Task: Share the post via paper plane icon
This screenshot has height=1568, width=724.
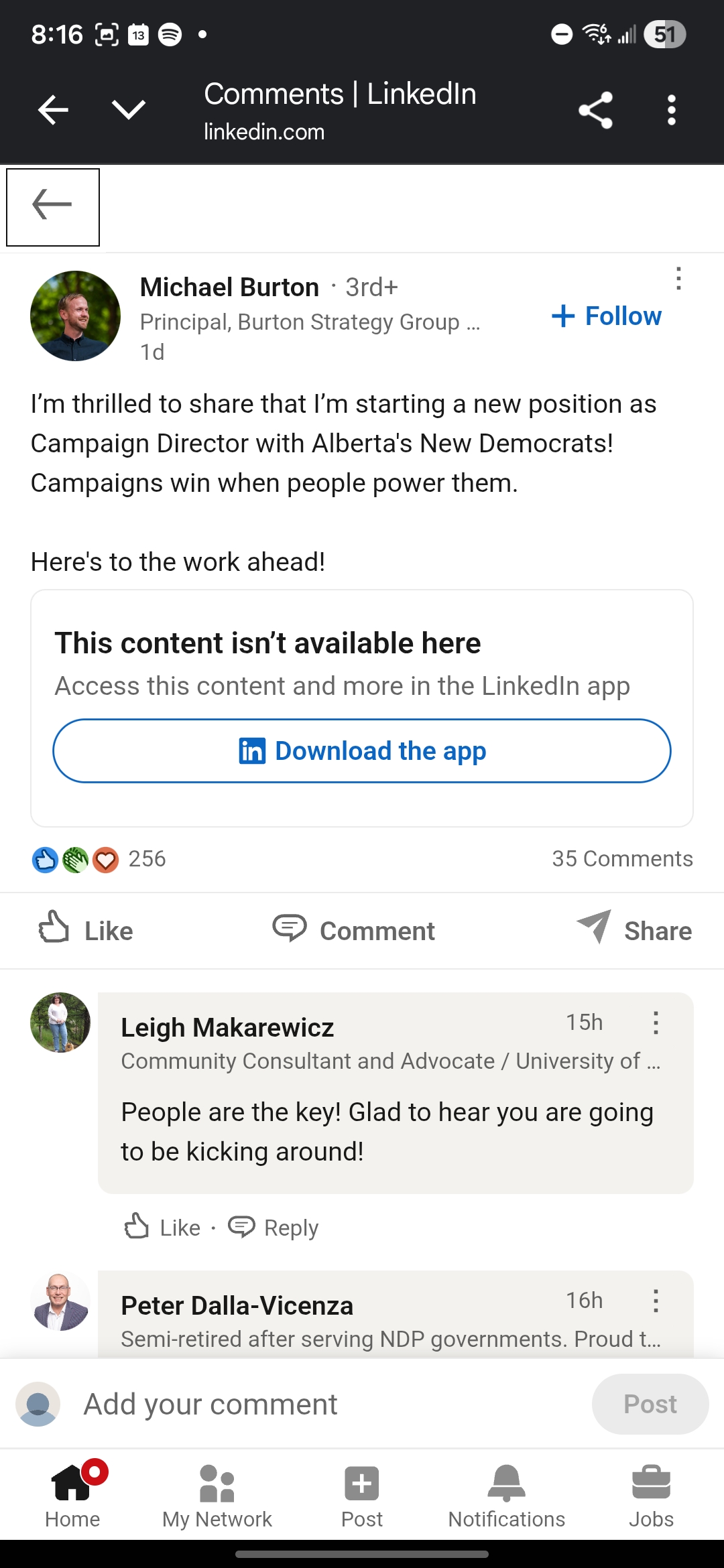Action: click(x=634, y=930)
